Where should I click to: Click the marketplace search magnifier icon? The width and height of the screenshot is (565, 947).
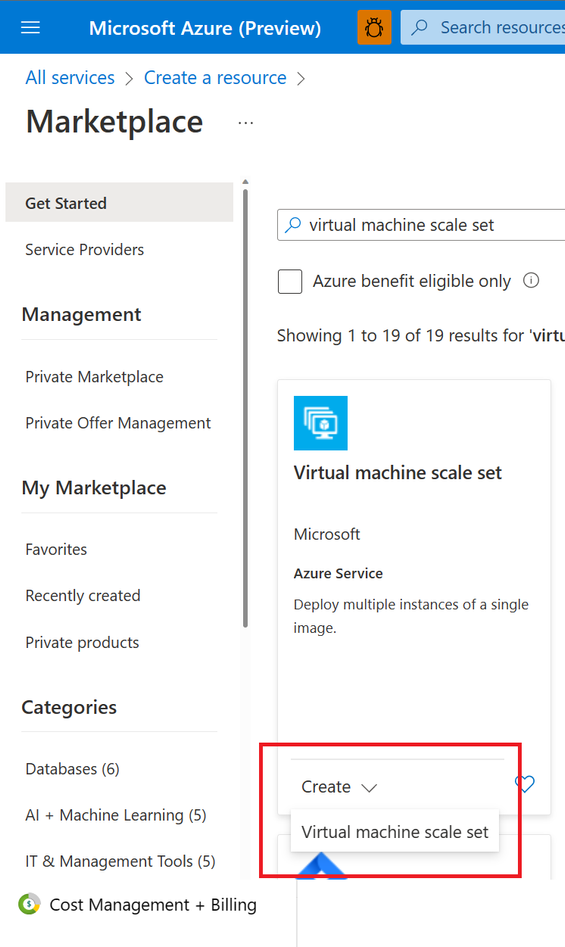[293, 225]
